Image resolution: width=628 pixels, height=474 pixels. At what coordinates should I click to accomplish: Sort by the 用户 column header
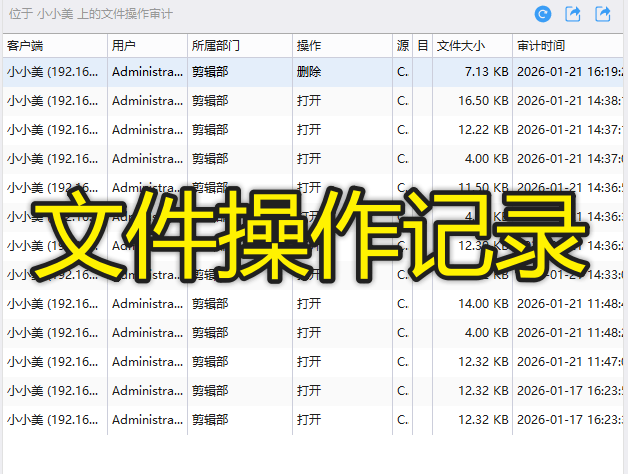pyautogui.click(x=147, y=46)
